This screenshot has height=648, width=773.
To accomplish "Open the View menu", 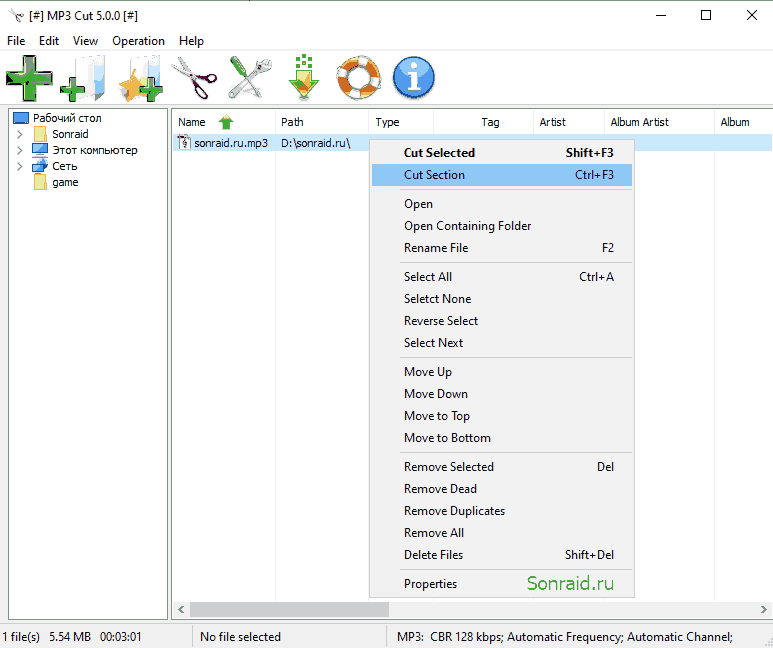I will (x=85, y=41).
